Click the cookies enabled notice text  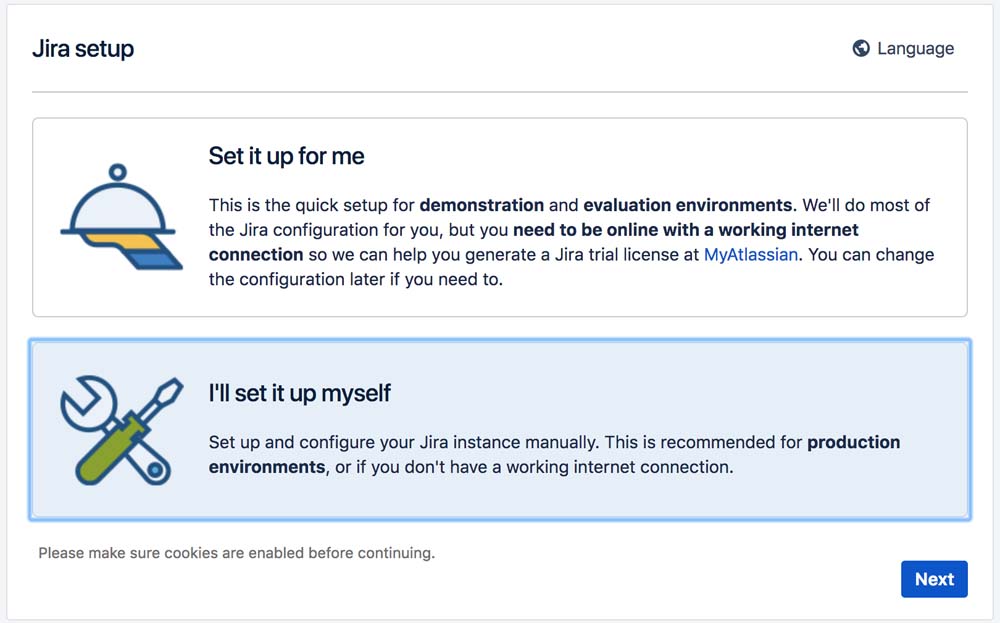[x=236, y=552]
